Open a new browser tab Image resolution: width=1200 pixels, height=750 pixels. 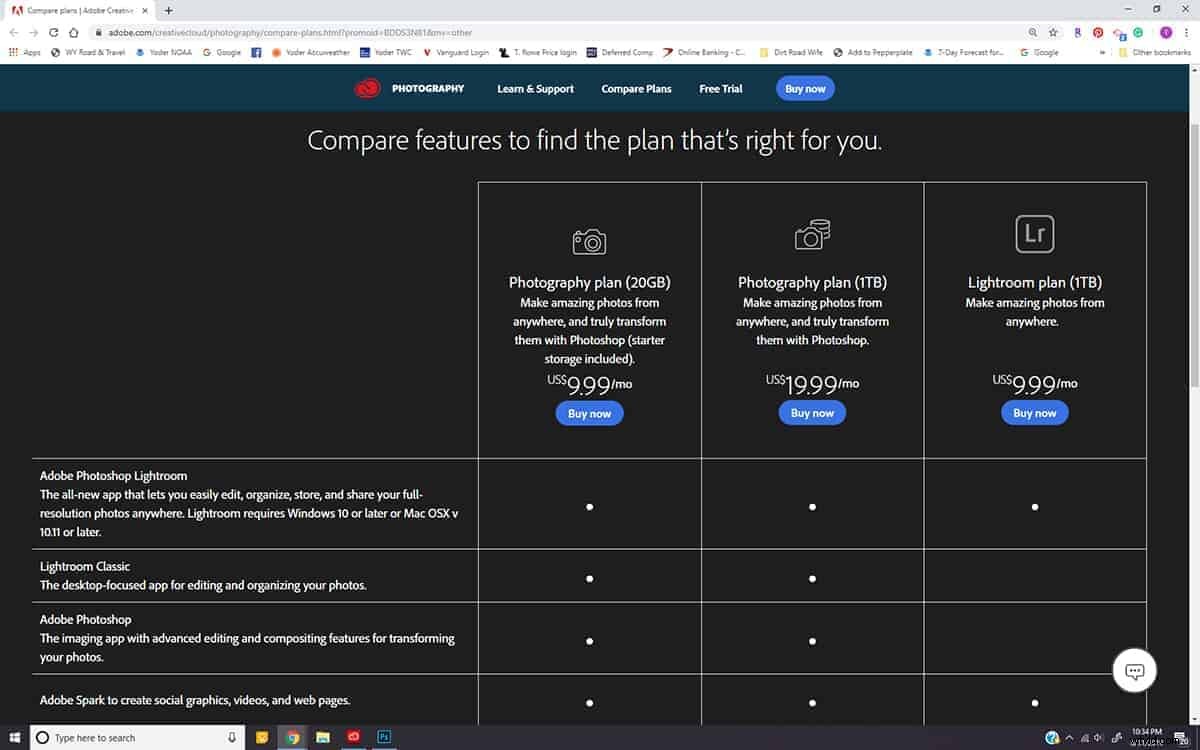[x=168, y=10]
